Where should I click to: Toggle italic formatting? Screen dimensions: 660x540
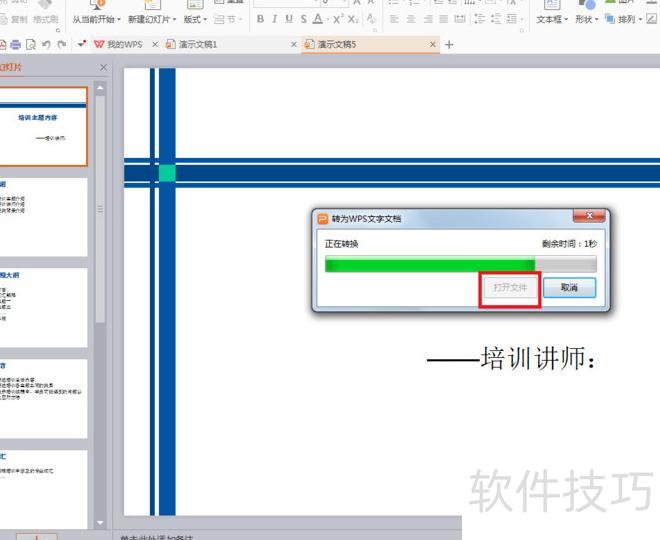tap(274, 19)
